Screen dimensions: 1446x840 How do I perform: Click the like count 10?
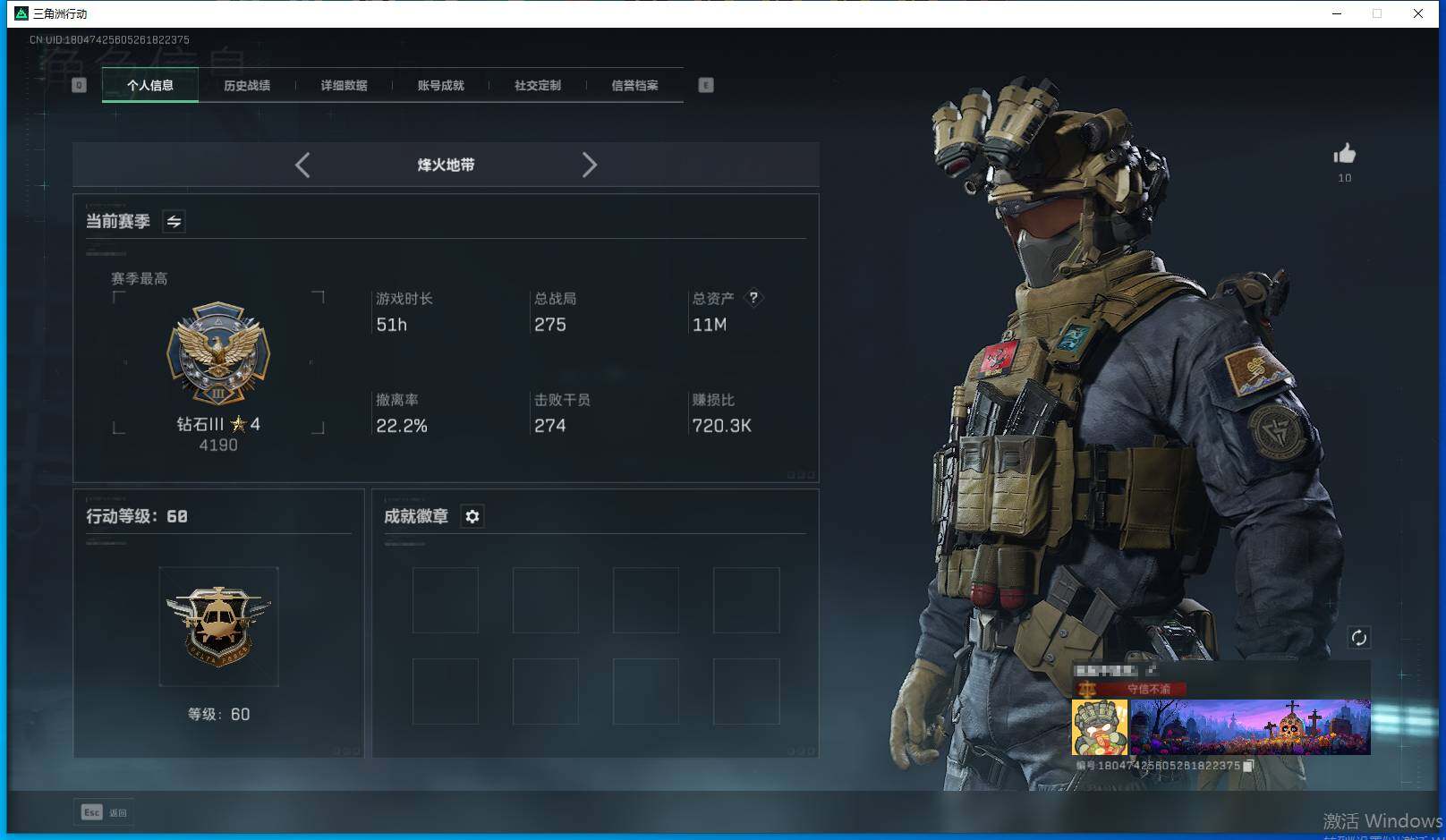pos(1344,178)
